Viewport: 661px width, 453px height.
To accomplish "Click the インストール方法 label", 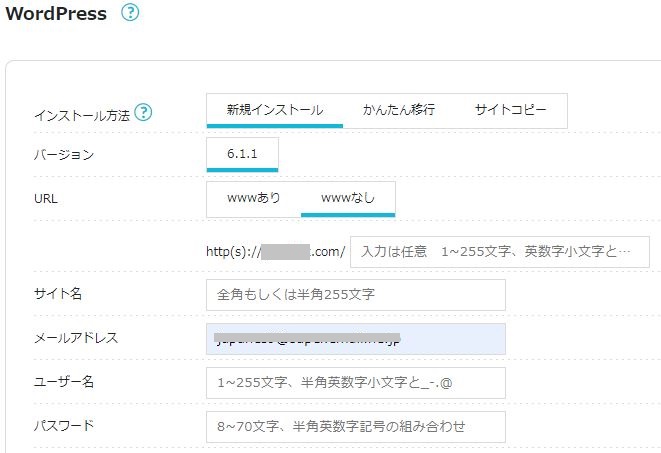I will (x=82, y=115).
